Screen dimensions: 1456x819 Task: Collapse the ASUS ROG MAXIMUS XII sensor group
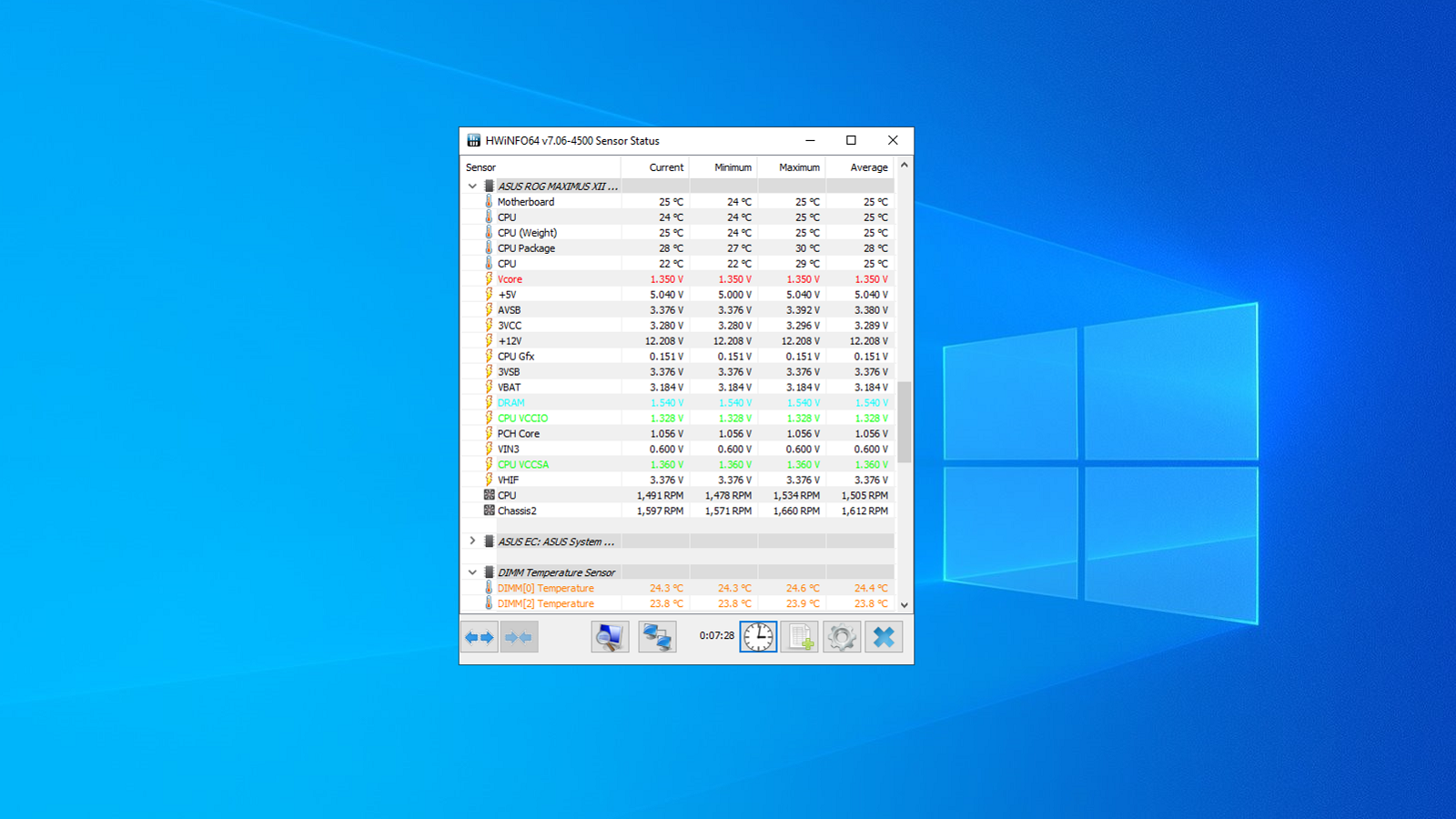[x=472, y=186]
